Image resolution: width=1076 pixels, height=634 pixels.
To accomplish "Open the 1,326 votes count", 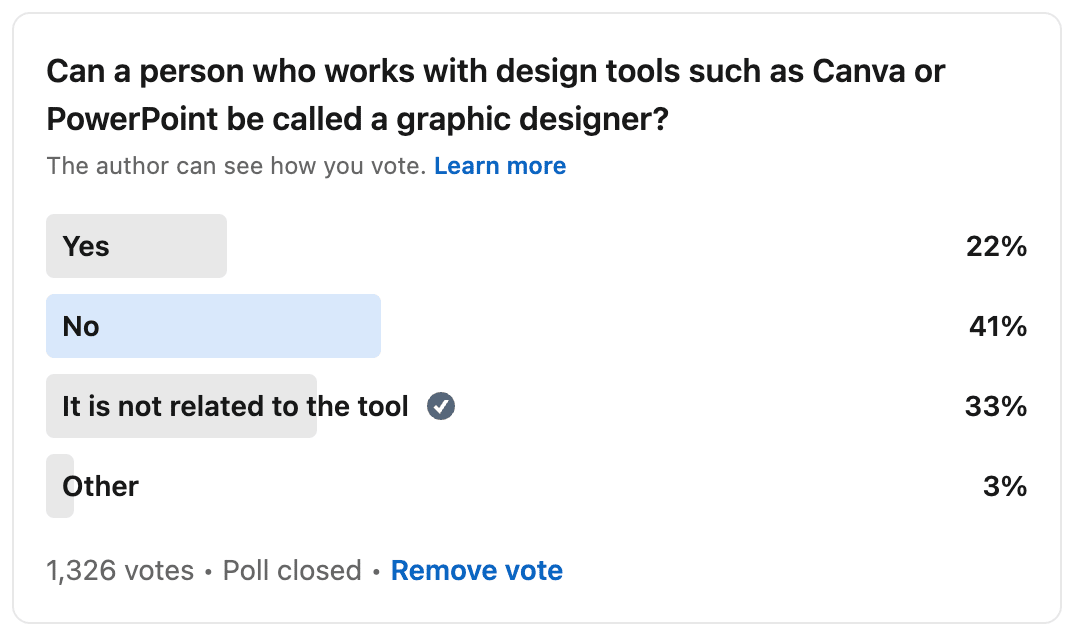I will (x=120, y=570).
